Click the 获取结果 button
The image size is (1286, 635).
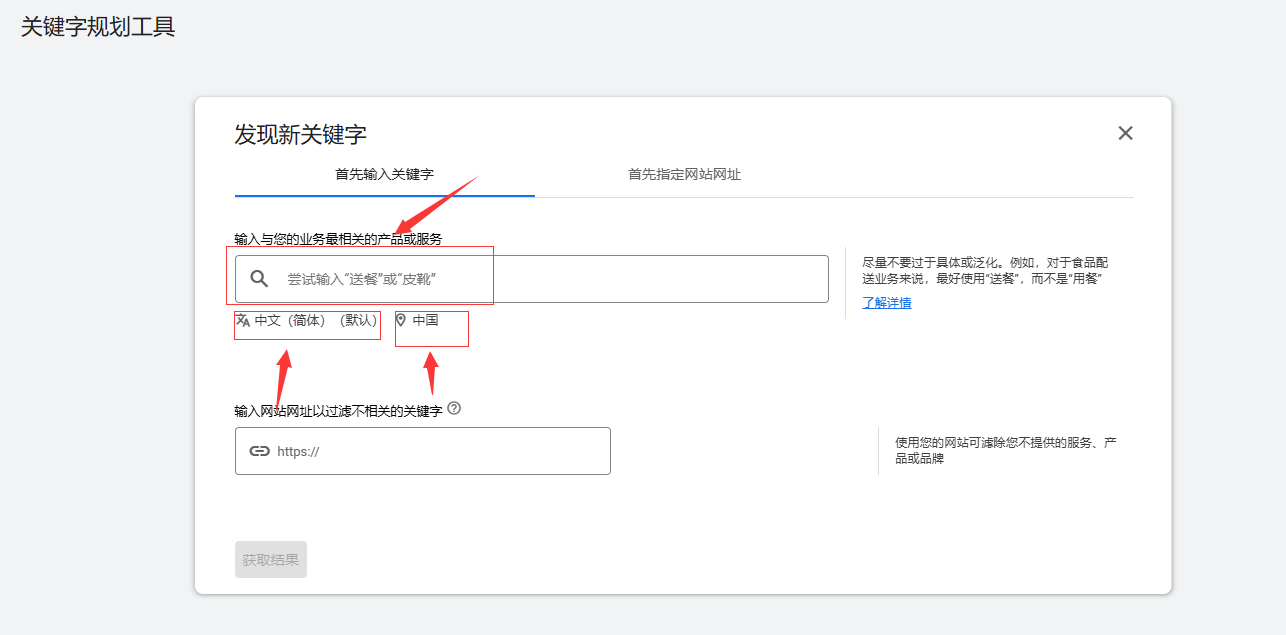[270, 559]
